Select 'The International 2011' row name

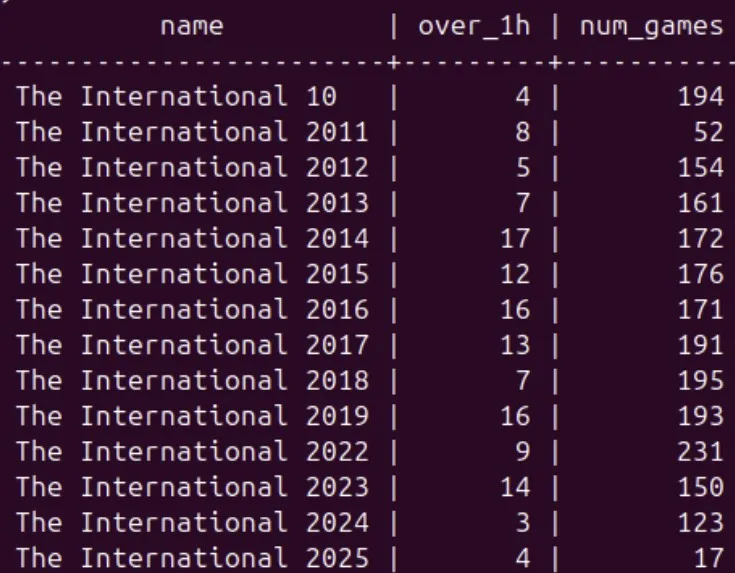(x=192, y=132)
